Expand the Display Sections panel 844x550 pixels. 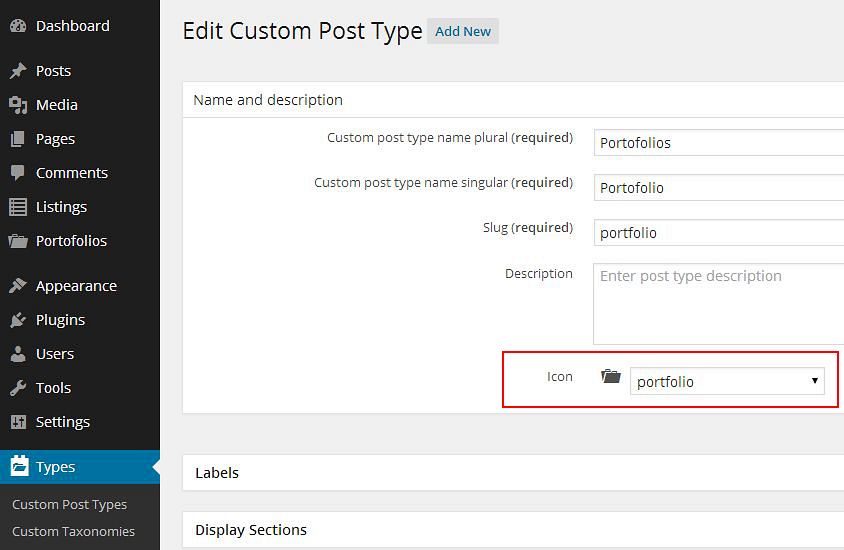tap(513, 530)
